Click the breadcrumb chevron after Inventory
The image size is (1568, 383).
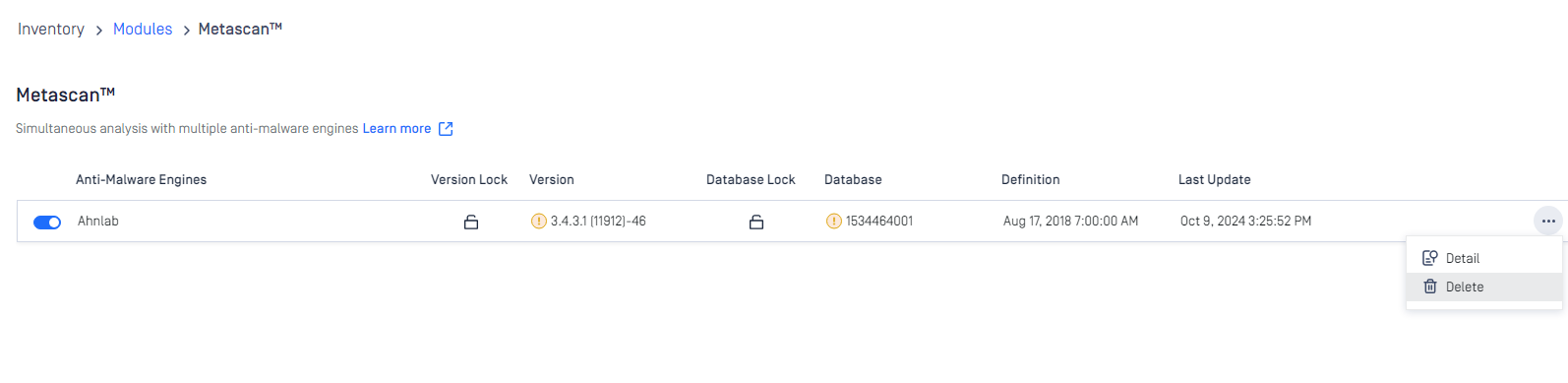tap(99, 31)
